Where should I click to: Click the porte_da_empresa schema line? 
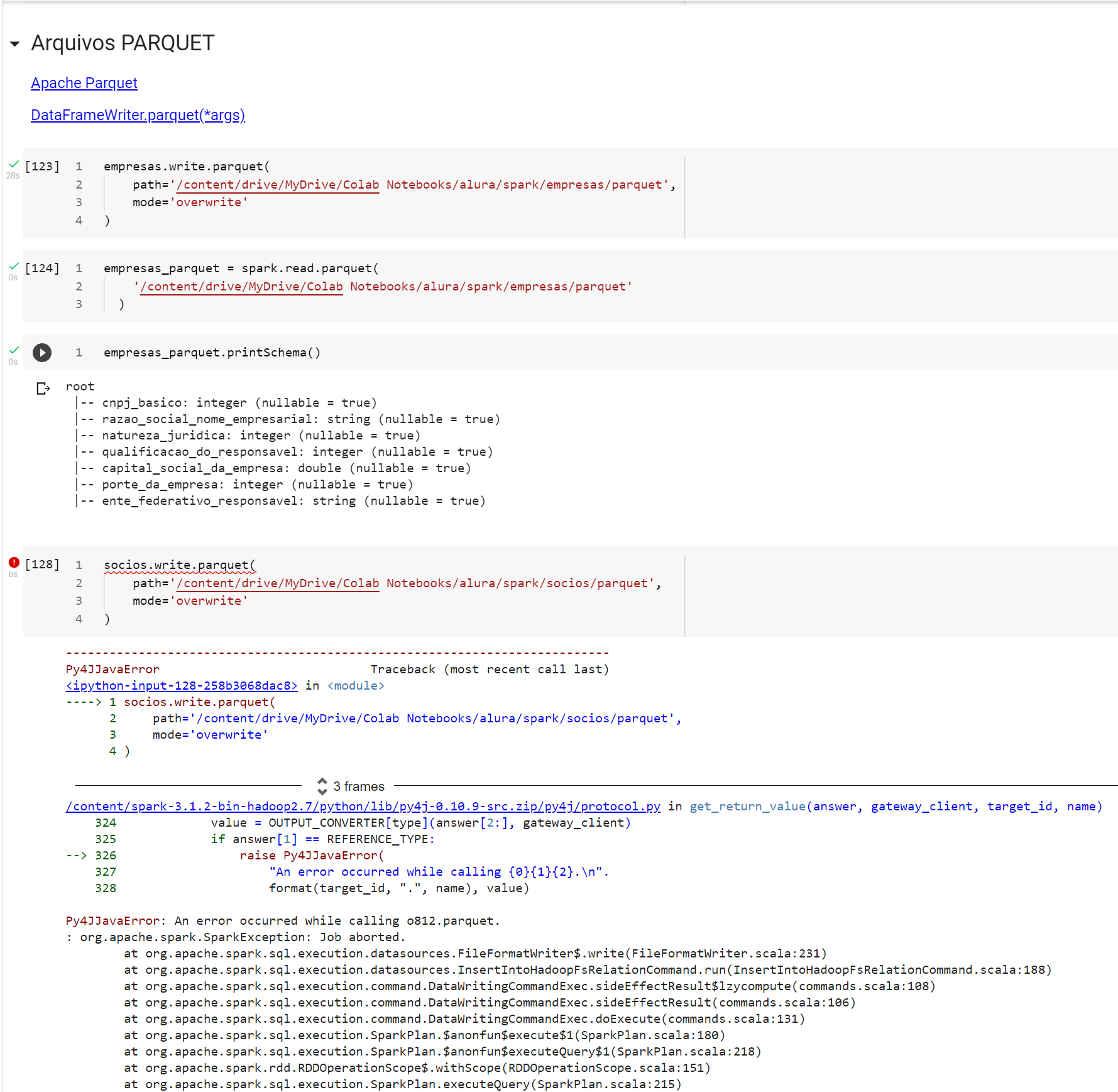pos(244,485)
